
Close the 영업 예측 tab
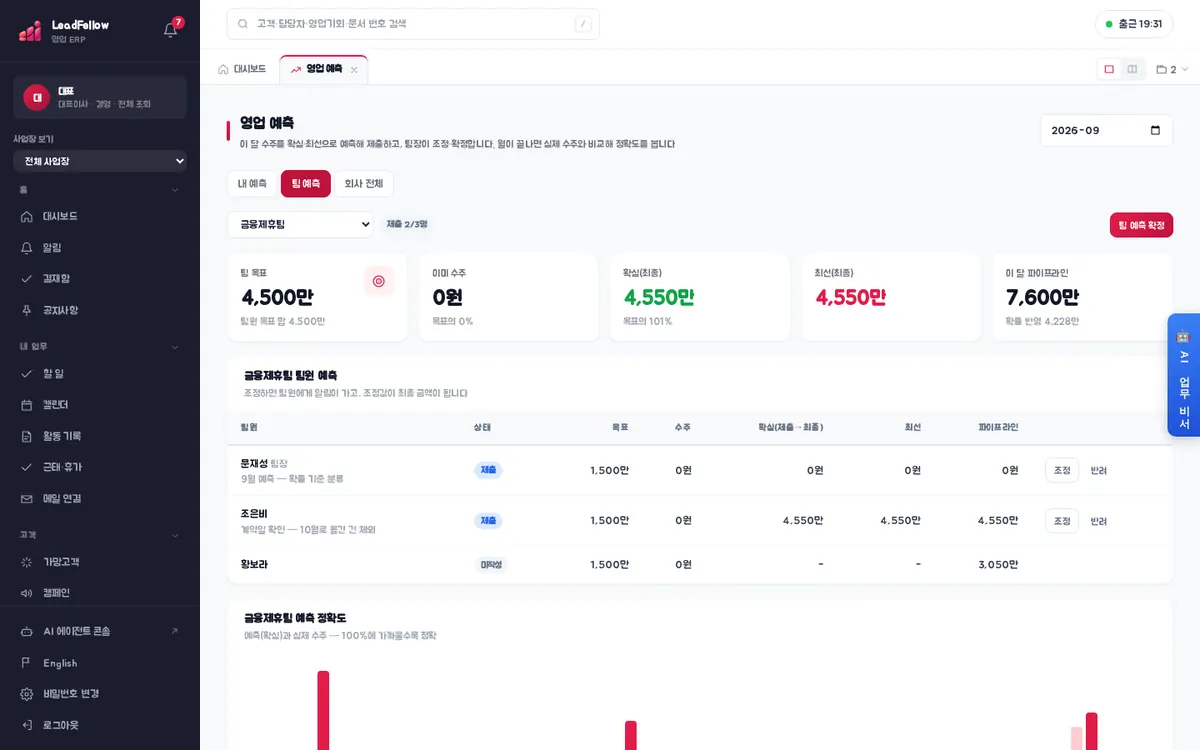pos(354,70)
